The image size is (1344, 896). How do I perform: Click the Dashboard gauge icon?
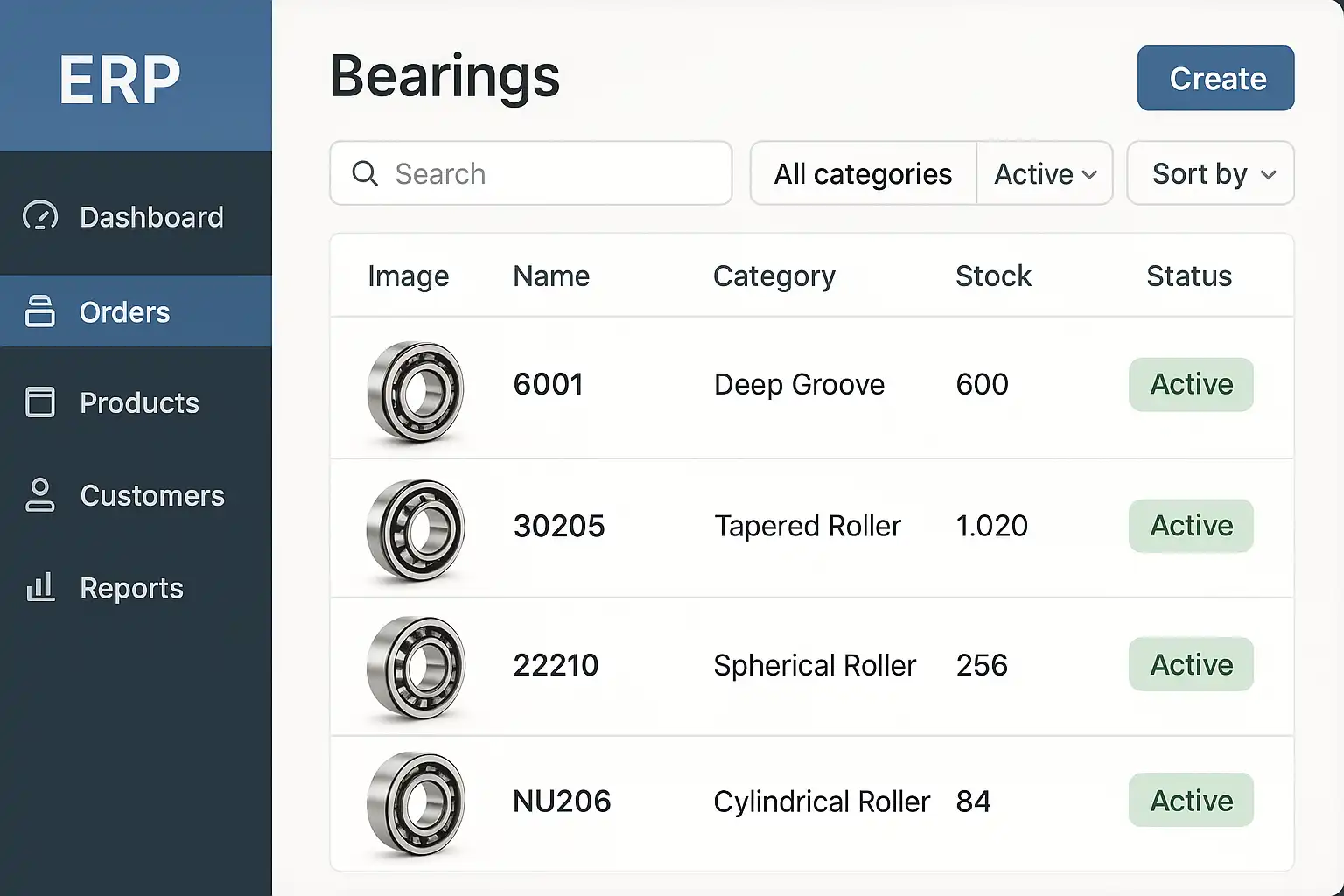pos(40,216)
